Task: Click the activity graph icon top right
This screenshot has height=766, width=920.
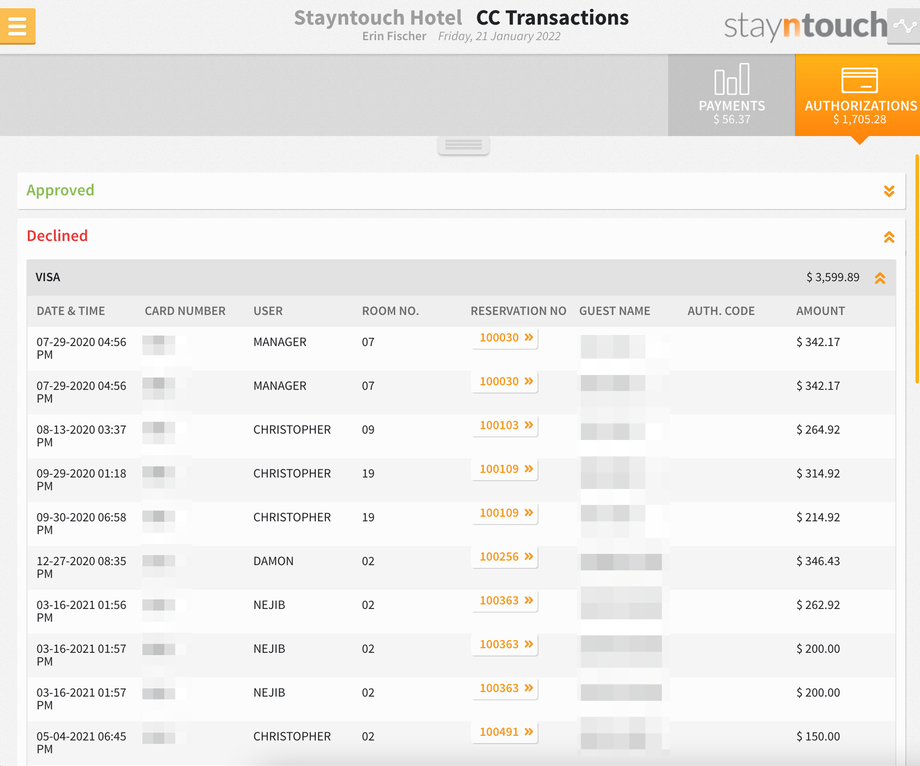Action: coord(904,26)
